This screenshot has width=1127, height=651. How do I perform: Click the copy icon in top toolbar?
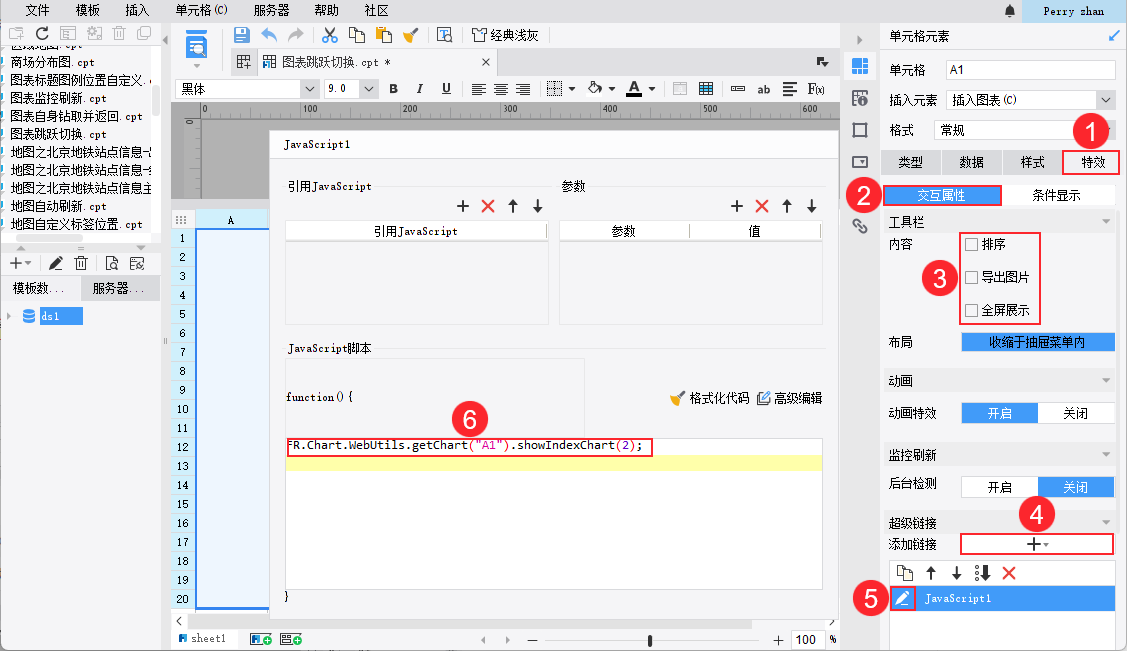[x=356, y=35]
